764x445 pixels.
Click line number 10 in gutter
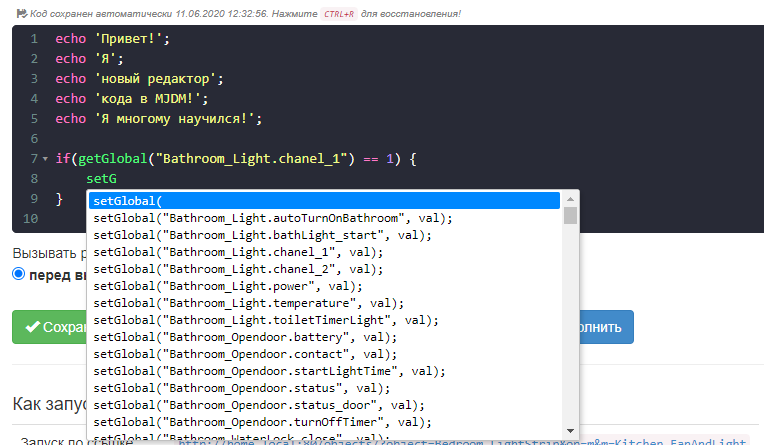pos(30,219)
